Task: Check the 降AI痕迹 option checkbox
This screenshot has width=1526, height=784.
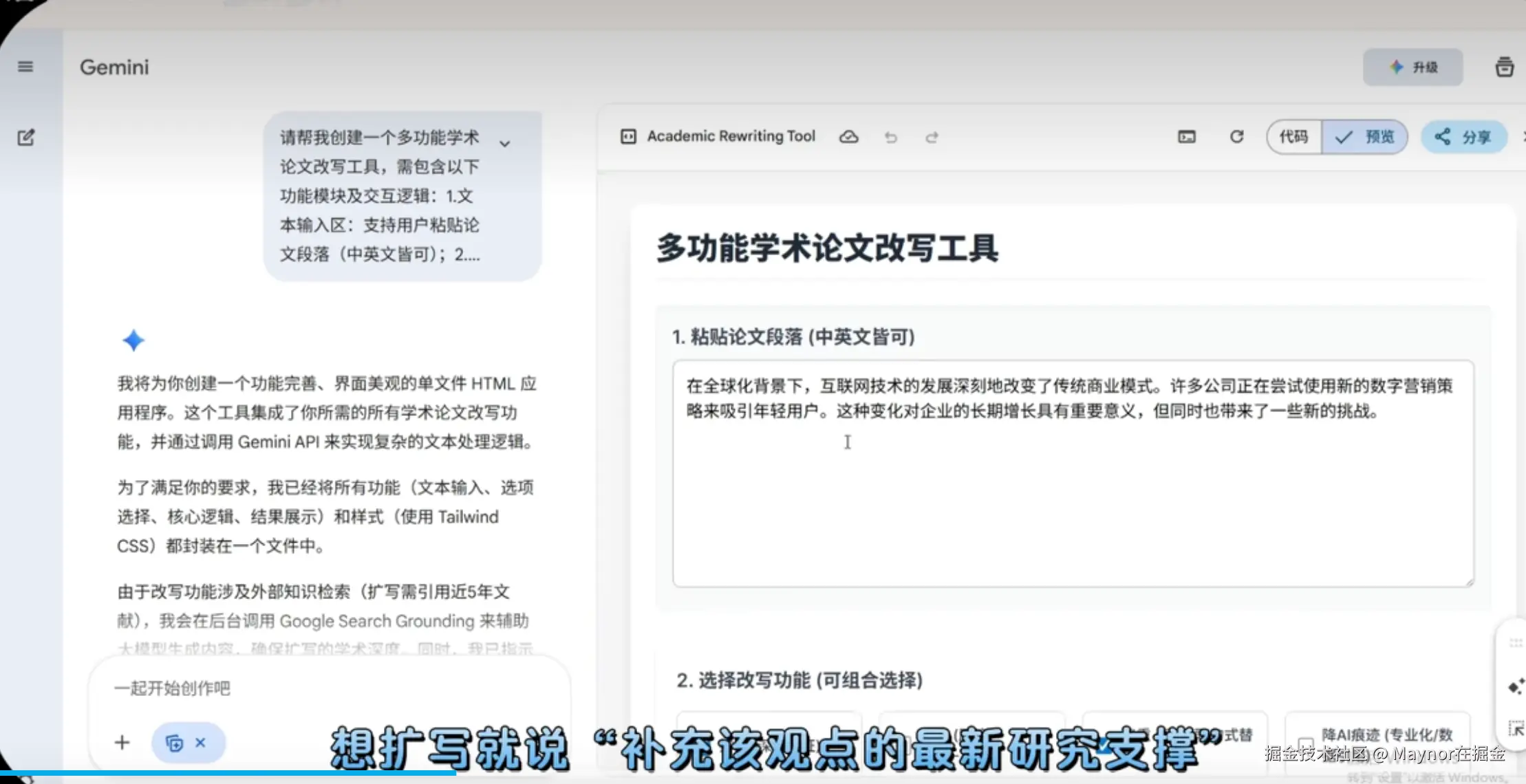Action: (1305, 743)
